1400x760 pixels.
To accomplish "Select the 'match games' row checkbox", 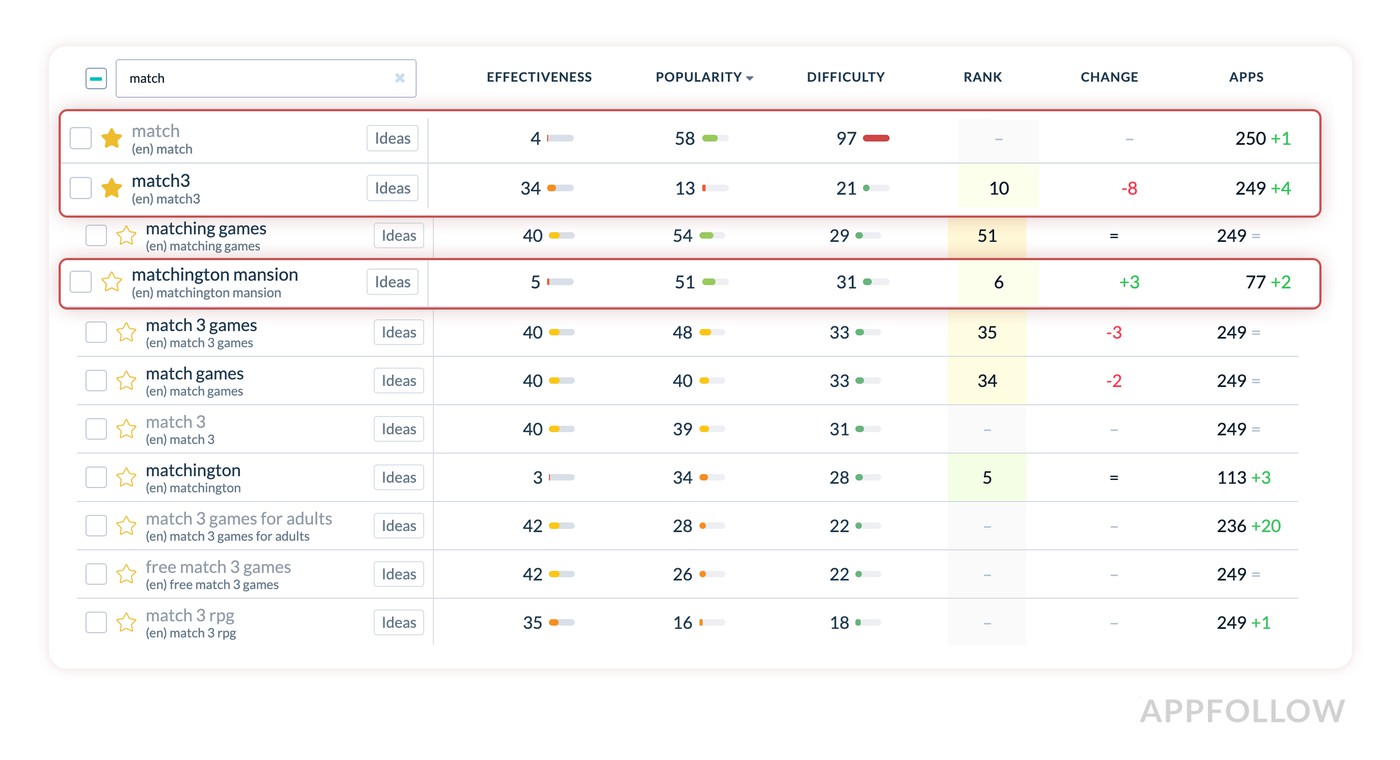I will [x=96, y=381].
